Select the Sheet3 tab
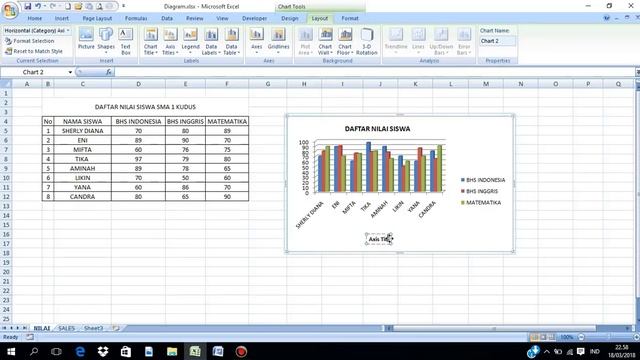 (93, 328)
